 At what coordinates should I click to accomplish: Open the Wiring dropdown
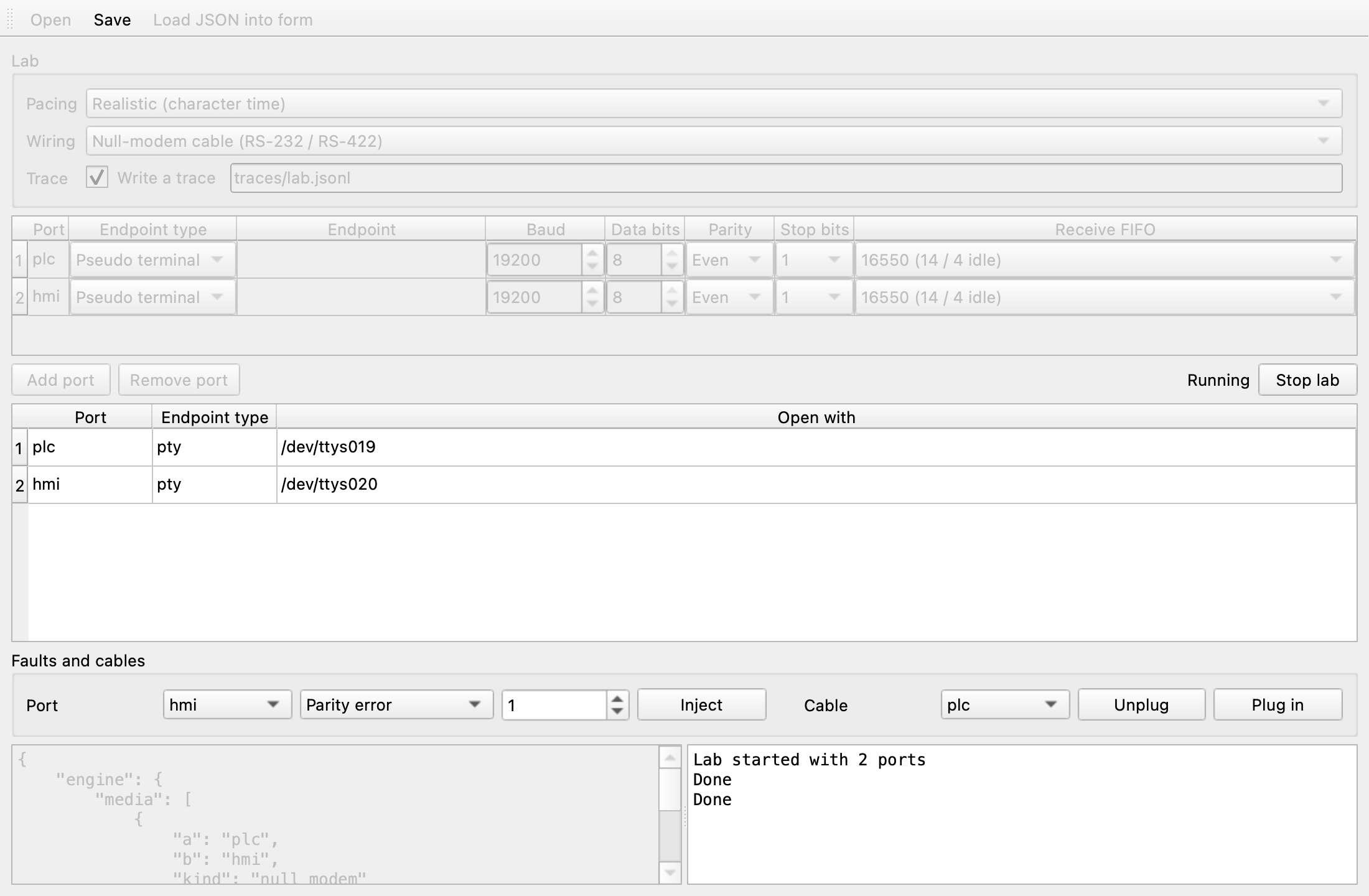[714, 141]
